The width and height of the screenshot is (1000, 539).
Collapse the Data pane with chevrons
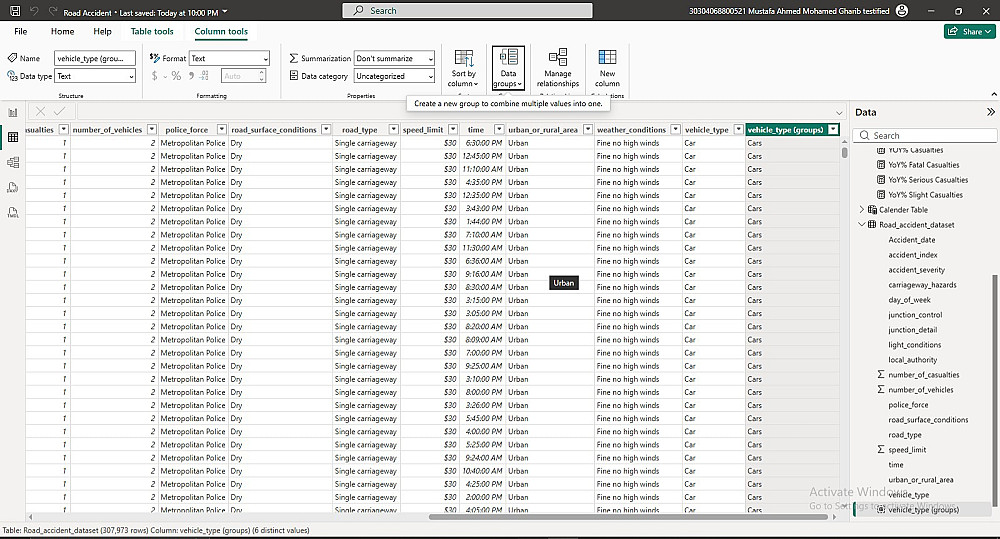coord(990,113)
